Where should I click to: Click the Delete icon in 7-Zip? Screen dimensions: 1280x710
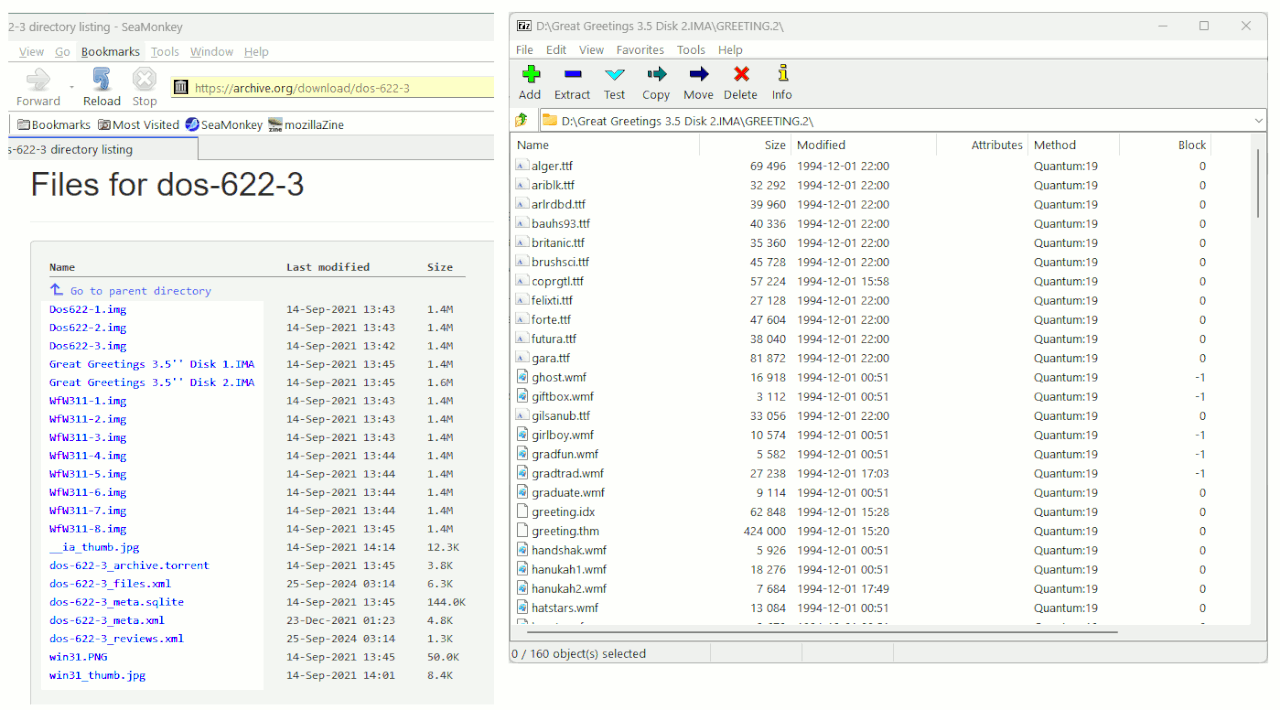click(741, 74)
